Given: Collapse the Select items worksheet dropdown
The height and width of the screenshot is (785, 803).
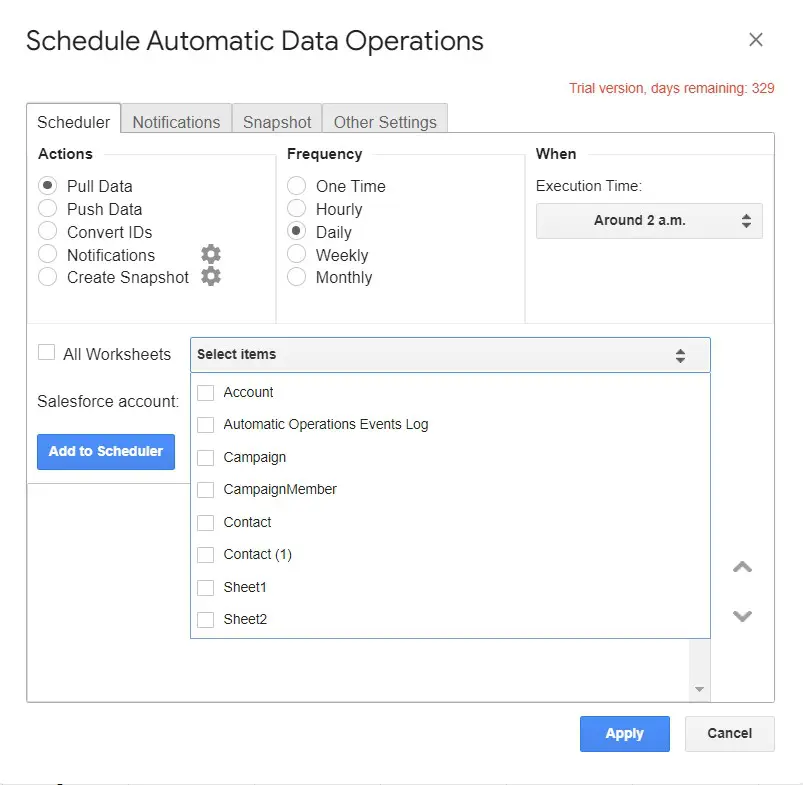Looking at the screenshot, I should pyautogui.click(x=450, y=355).
